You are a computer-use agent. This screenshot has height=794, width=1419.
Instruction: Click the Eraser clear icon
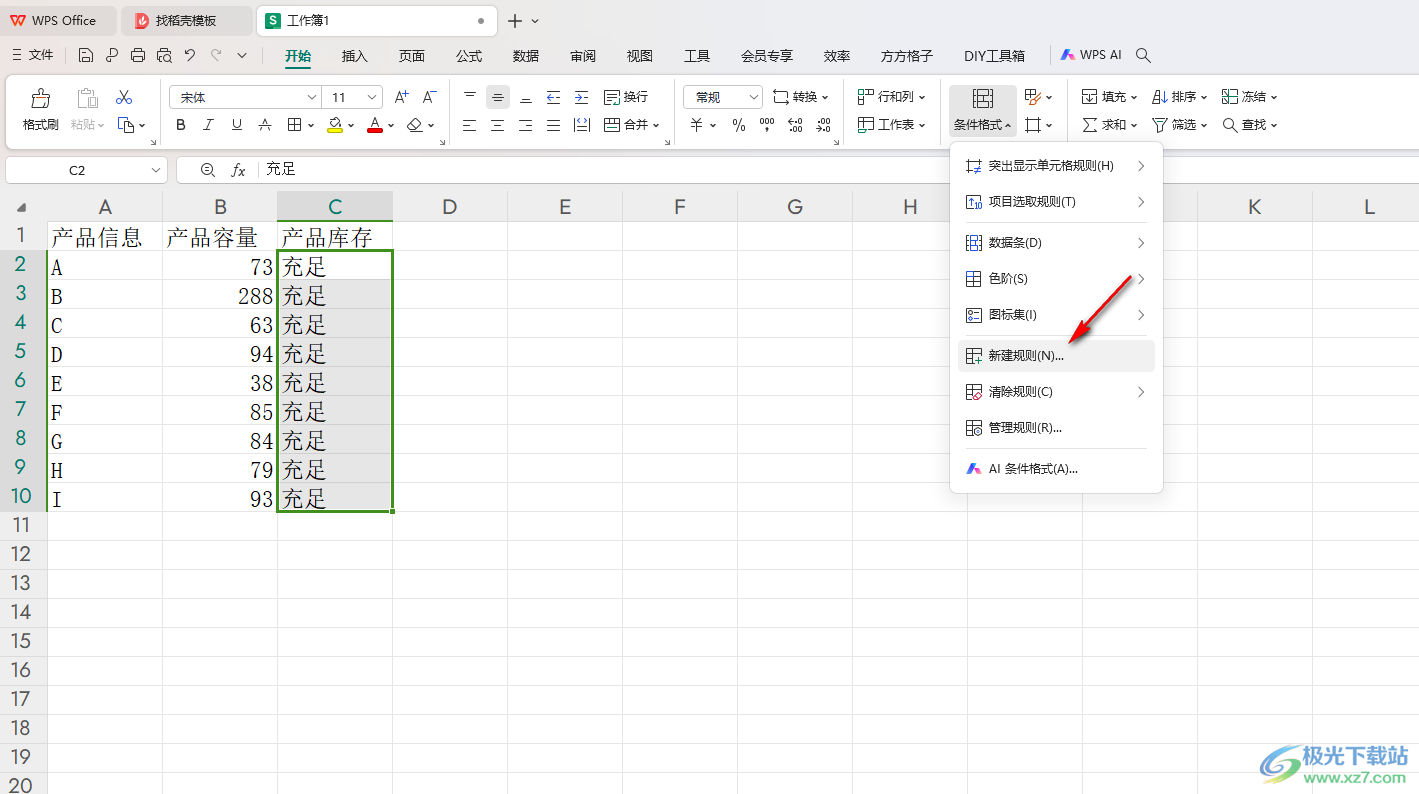coord(416,125)
